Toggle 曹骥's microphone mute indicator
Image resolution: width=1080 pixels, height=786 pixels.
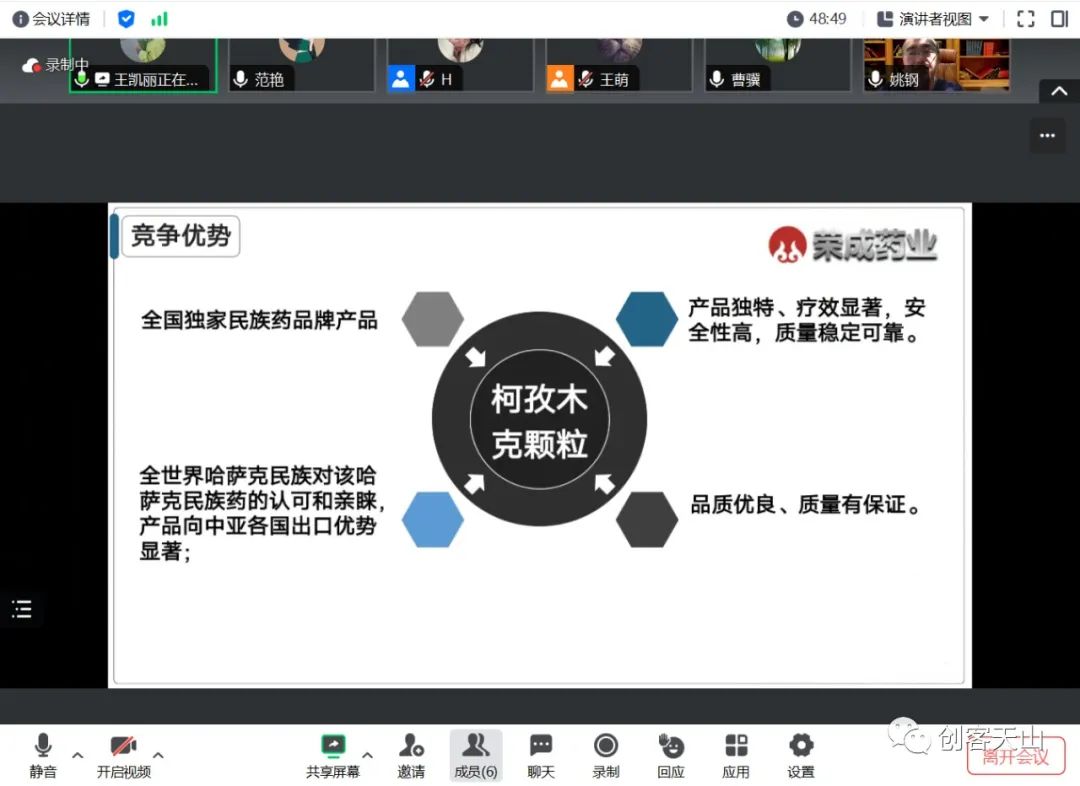(716, 80)
